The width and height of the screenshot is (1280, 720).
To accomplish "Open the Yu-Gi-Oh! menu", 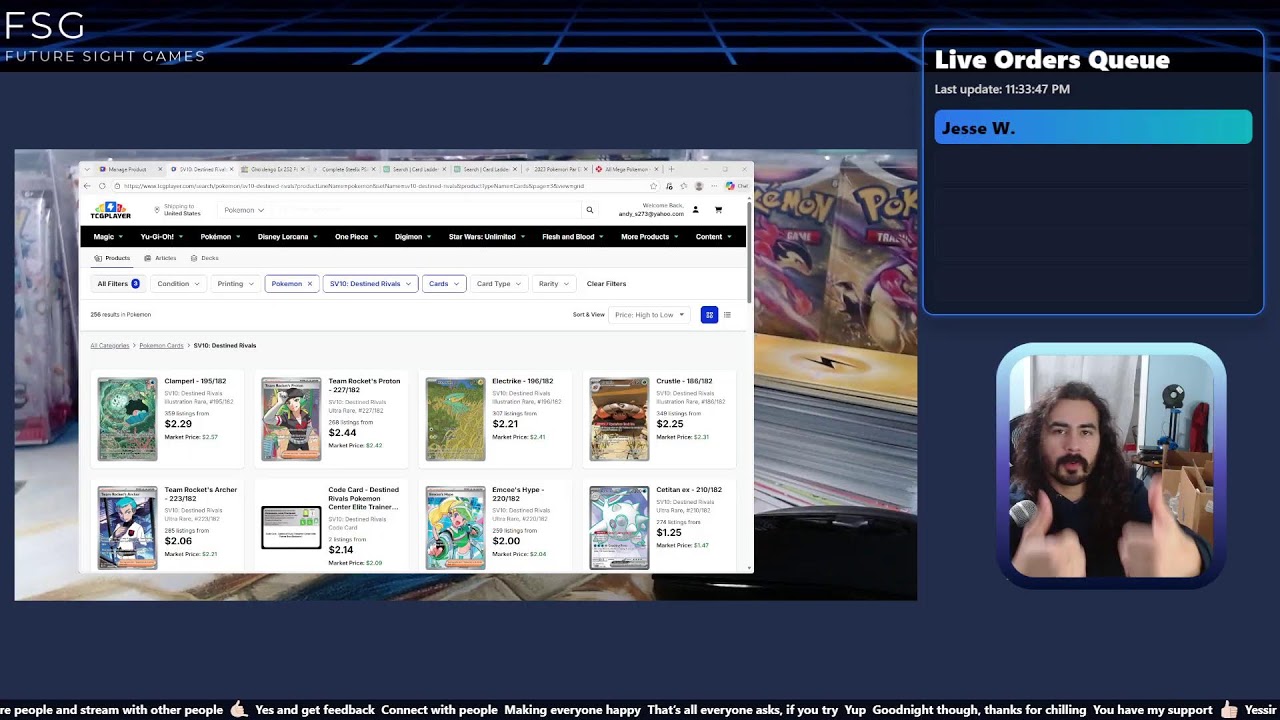I will pos(161,237).
